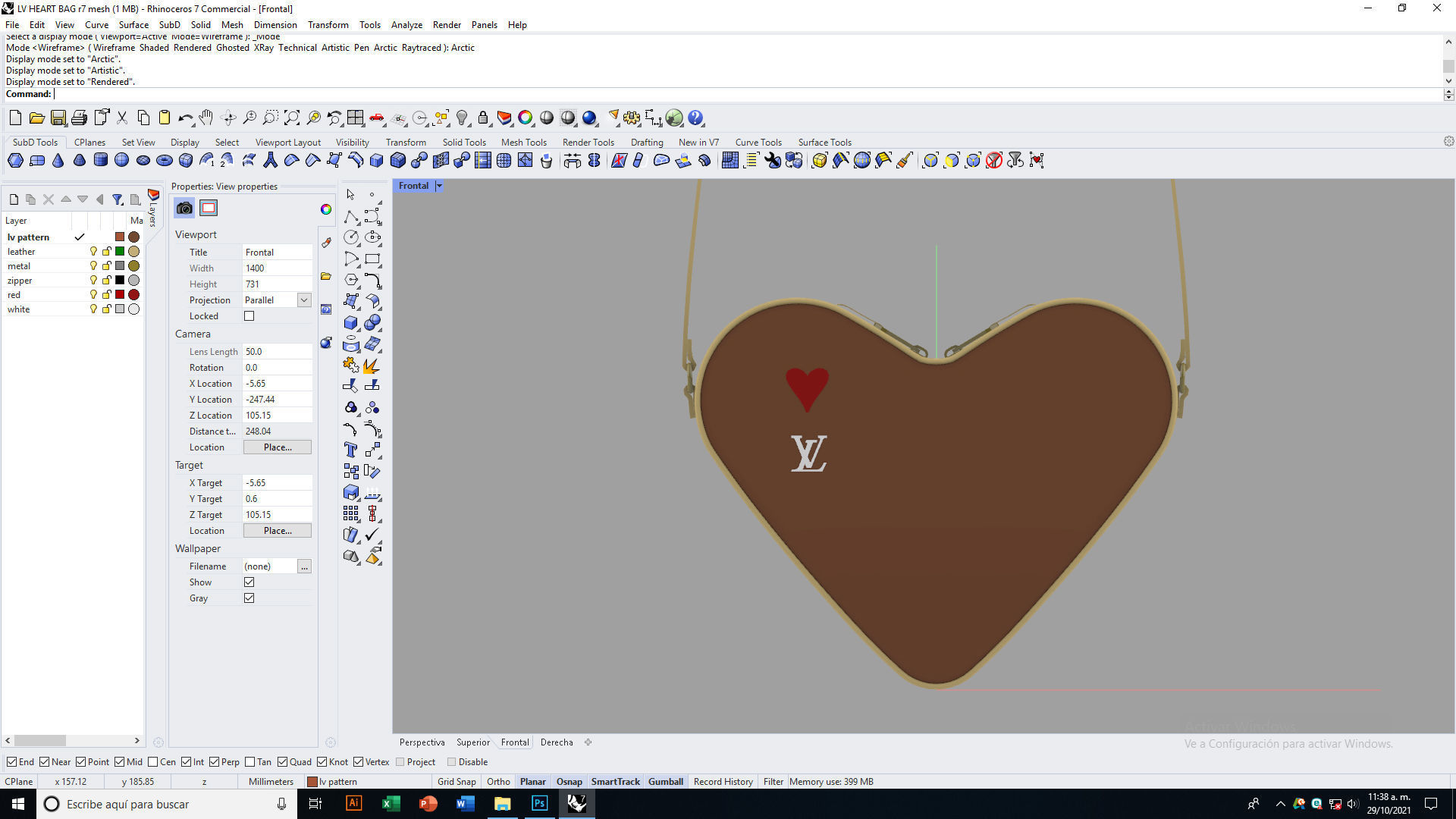1456x819 pixels.
Task: Click the metal layer material circle
Action: (x=134, y=266)
